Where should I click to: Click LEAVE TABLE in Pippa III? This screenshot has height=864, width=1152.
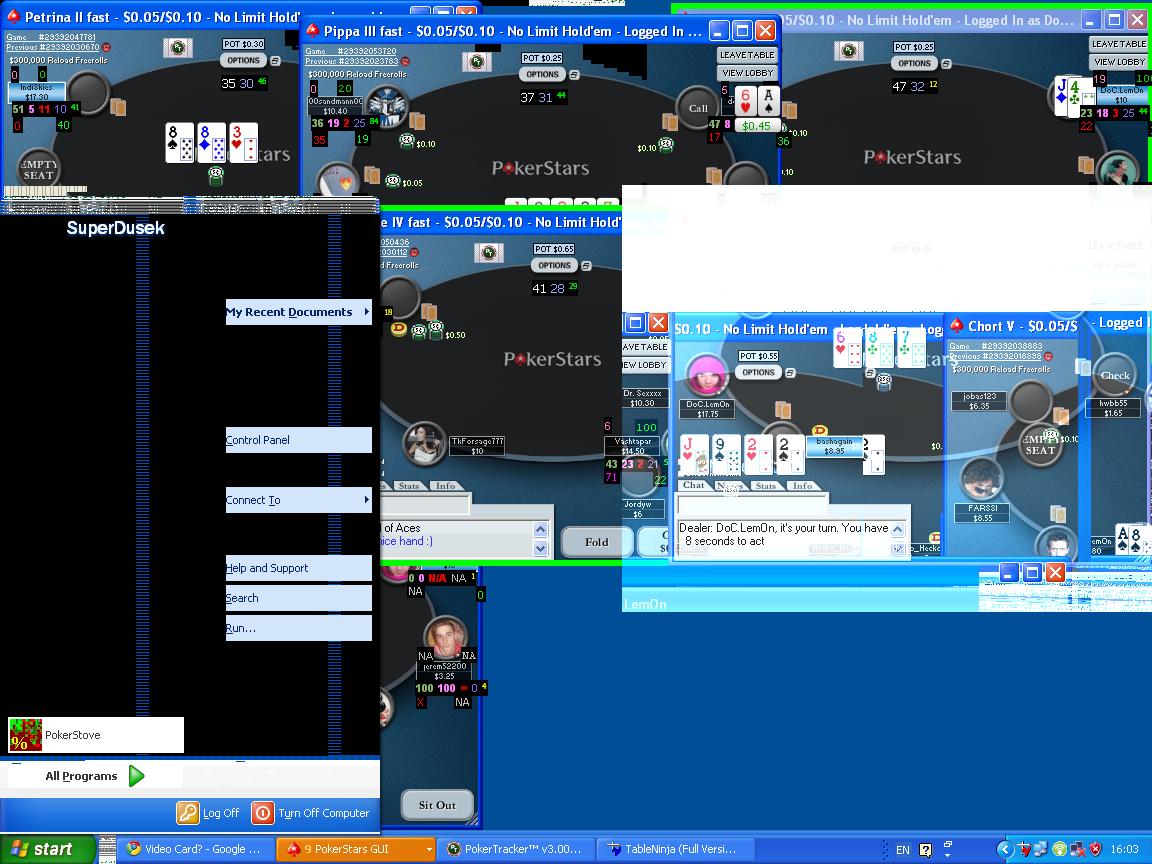746,55
